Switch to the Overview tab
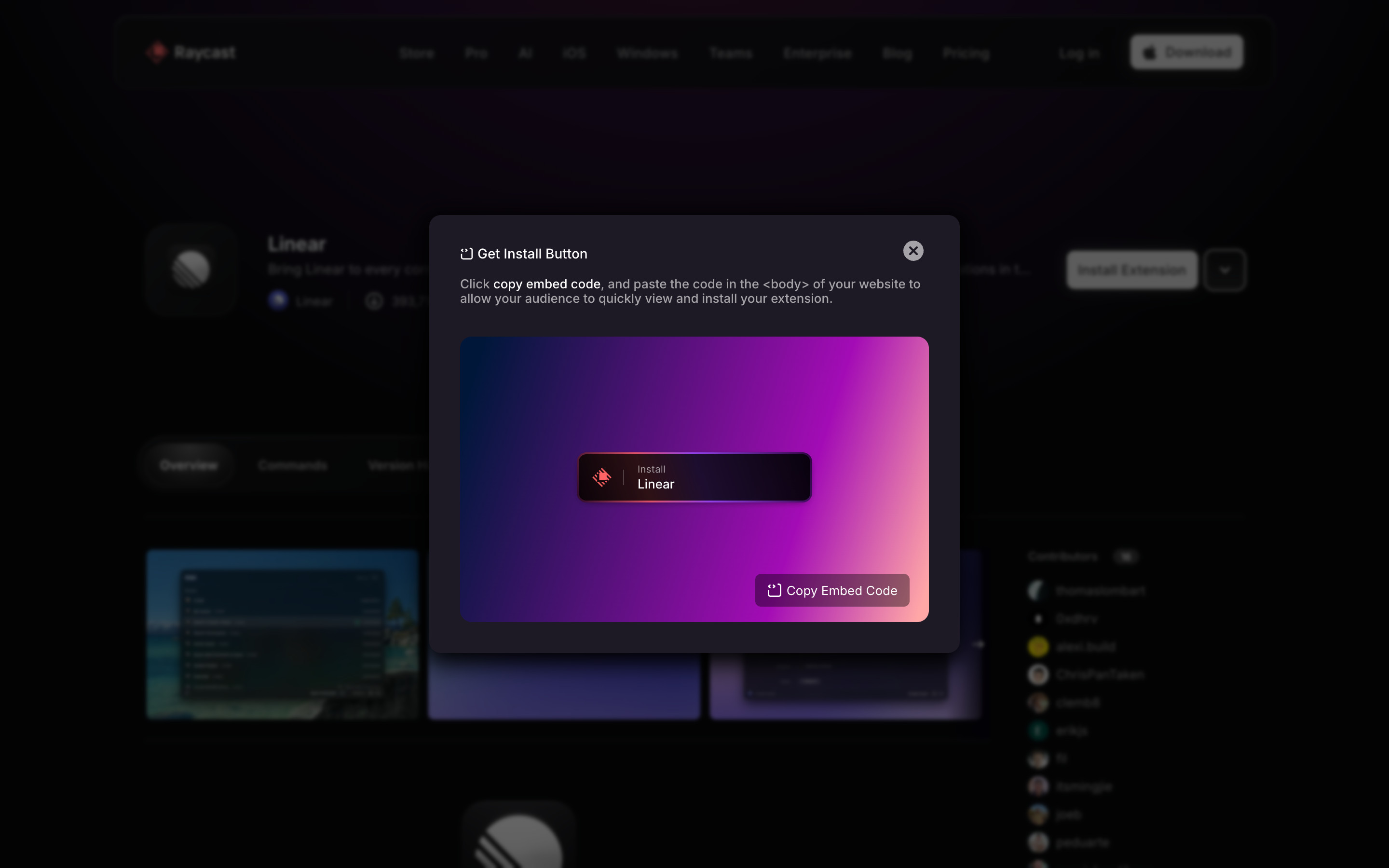Image resolution: width=1389 pixels, height=868 pixels. [189, 465]
